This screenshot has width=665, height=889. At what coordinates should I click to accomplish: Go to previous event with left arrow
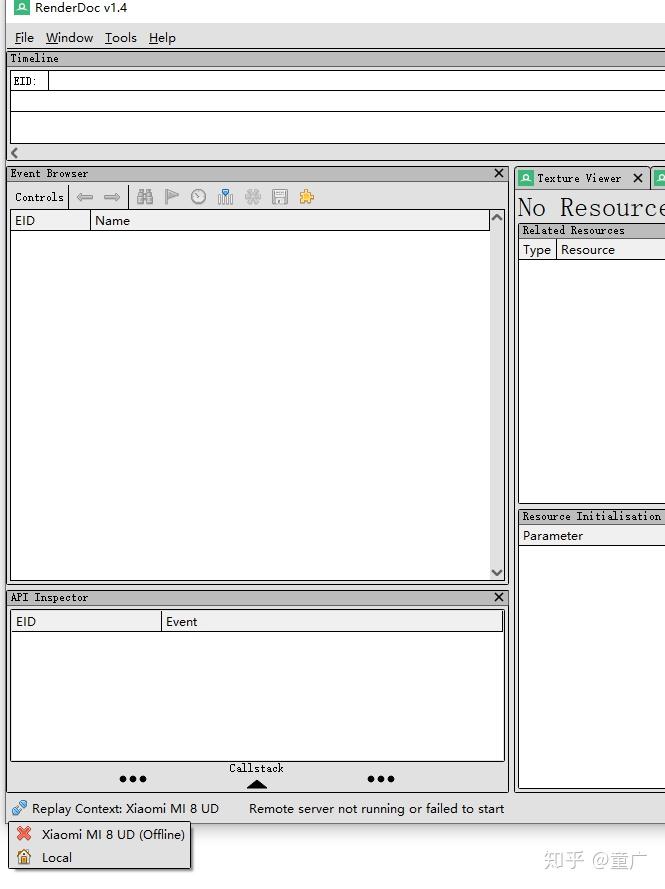point(85,197)
